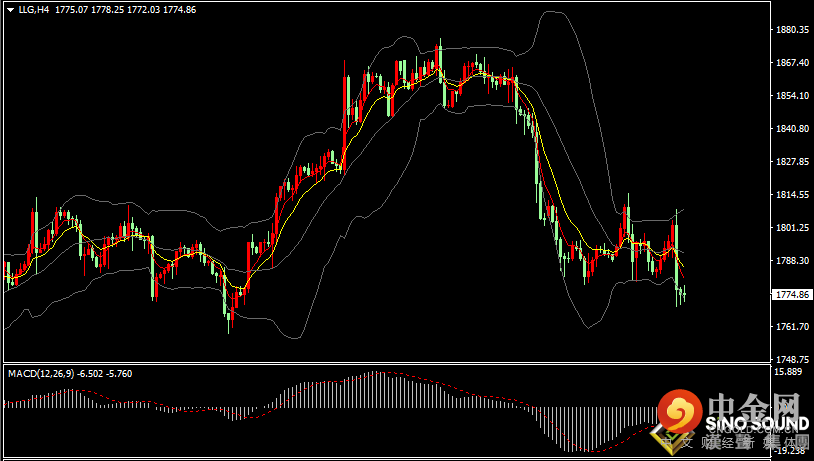Click the 1840.80 price axis label

click(x=793, y=128)
